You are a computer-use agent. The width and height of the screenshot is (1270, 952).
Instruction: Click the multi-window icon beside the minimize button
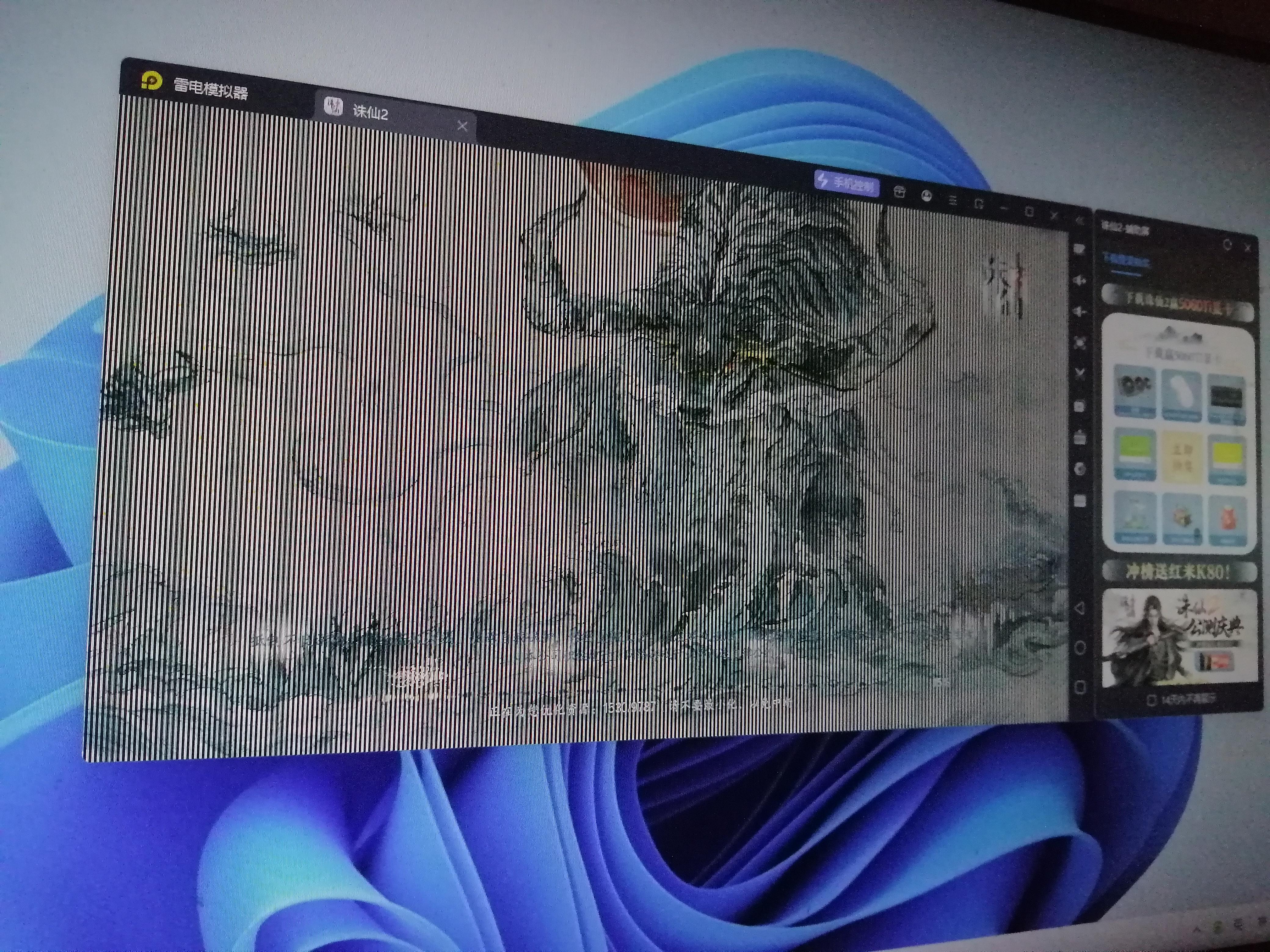tap(979, 204)
